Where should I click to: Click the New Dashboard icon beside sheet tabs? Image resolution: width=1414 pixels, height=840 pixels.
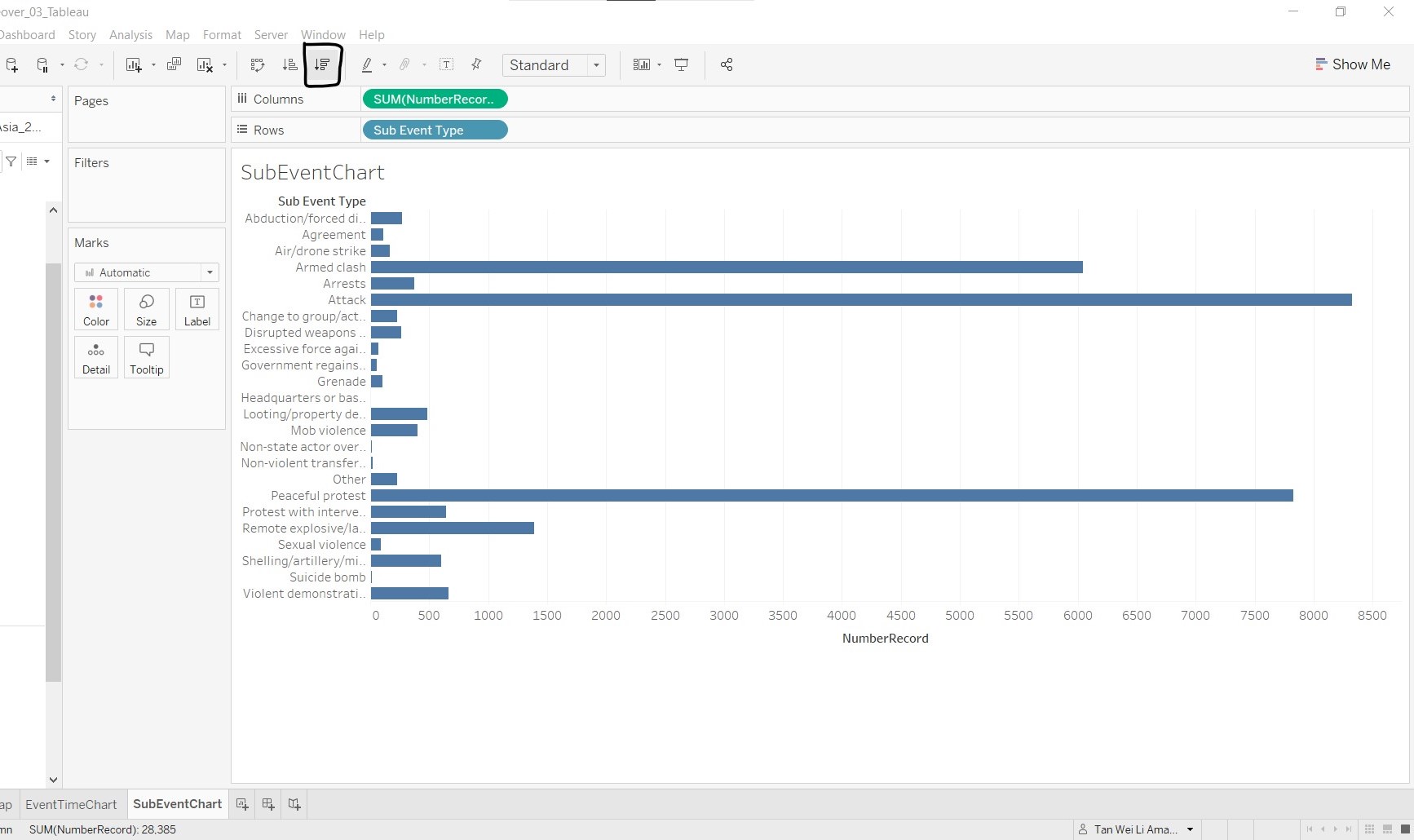pos(268,804)
